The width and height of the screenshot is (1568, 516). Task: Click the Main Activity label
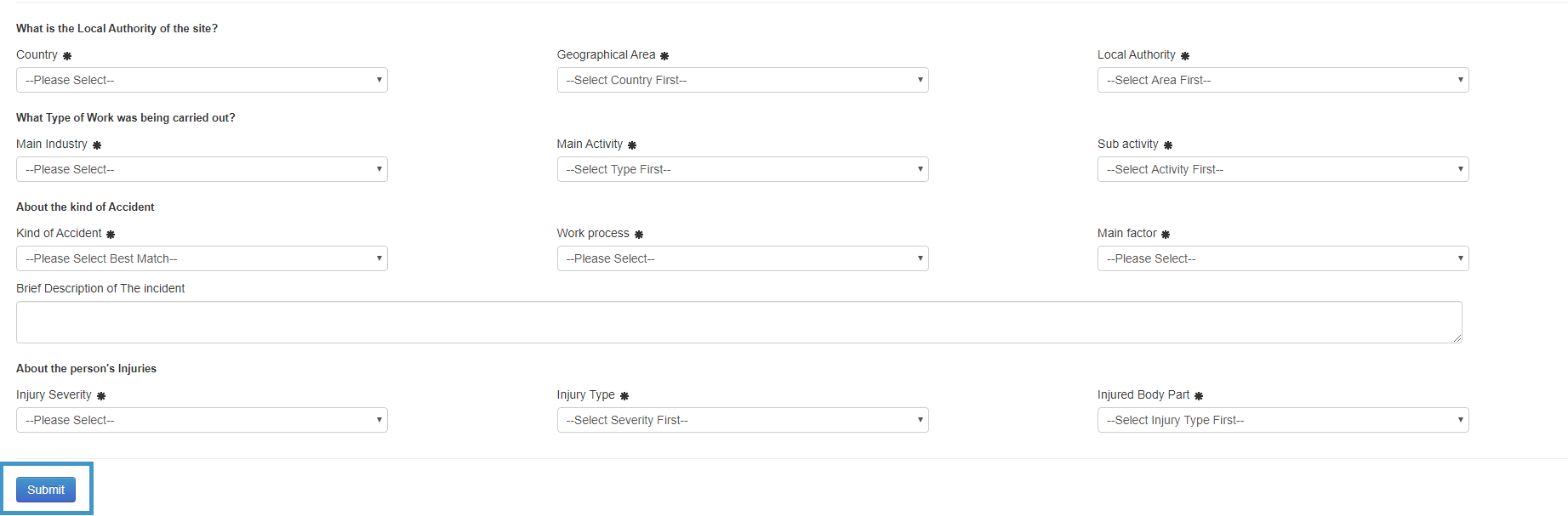click(590, 144)
